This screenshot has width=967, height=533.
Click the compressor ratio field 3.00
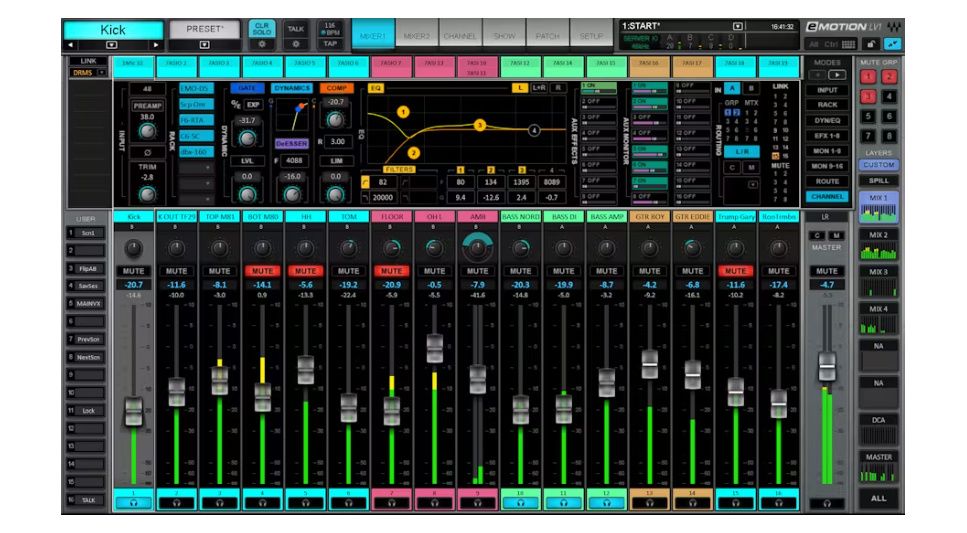coord(338,141)
